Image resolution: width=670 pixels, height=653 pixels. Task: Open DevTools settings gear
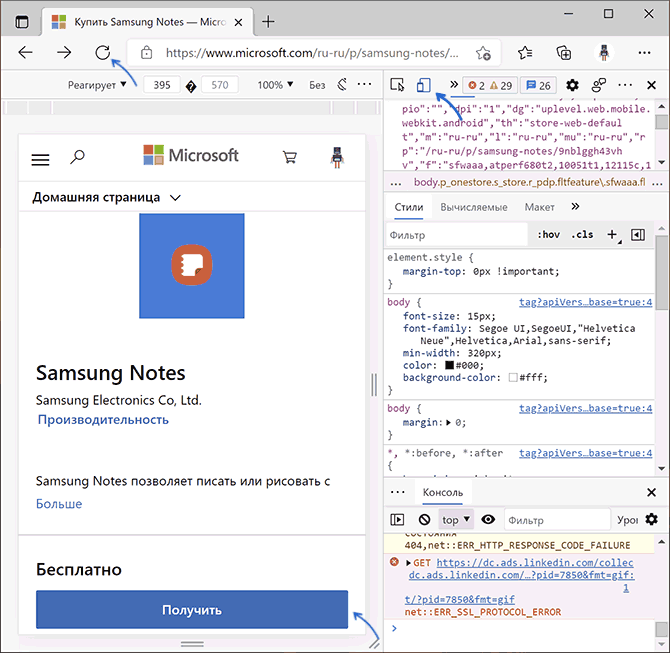tap(572, 85)
